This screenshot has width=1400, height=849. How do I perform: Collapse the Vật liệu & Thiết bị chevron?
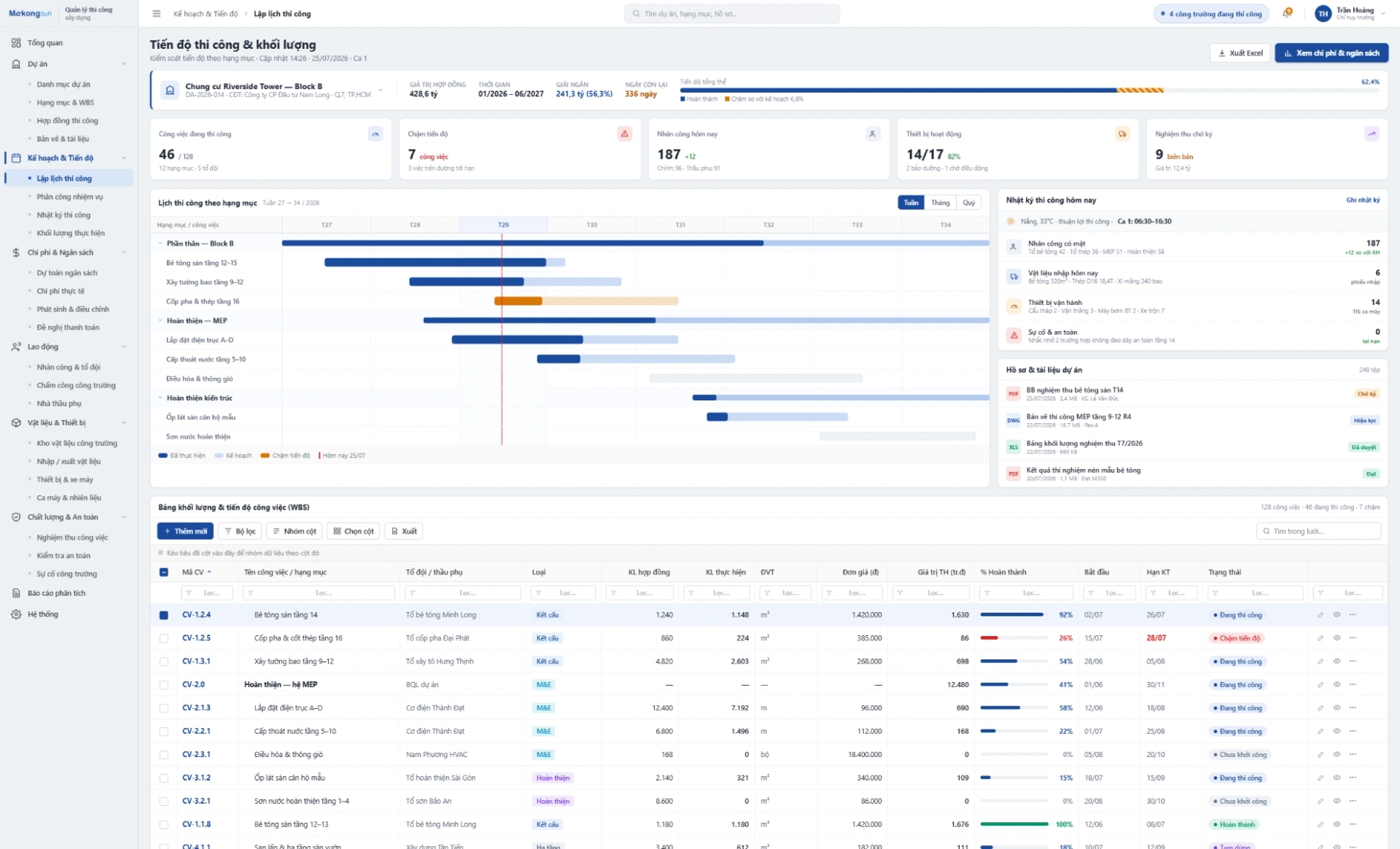(x=124, y=422)
